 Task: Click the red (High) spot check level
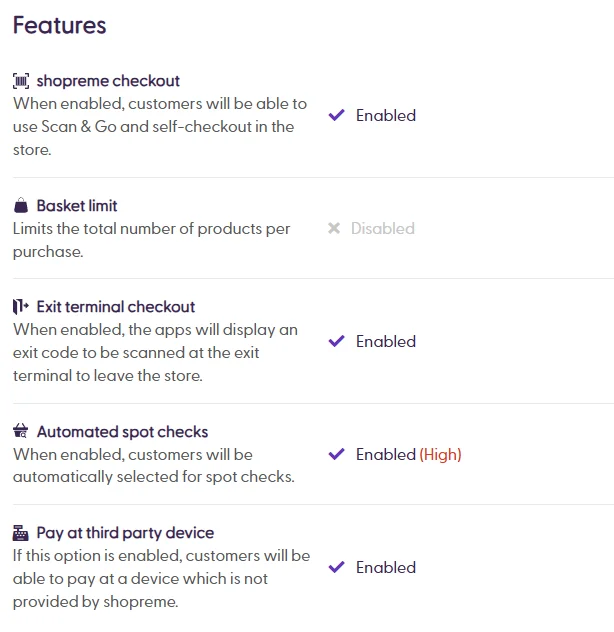440,454
